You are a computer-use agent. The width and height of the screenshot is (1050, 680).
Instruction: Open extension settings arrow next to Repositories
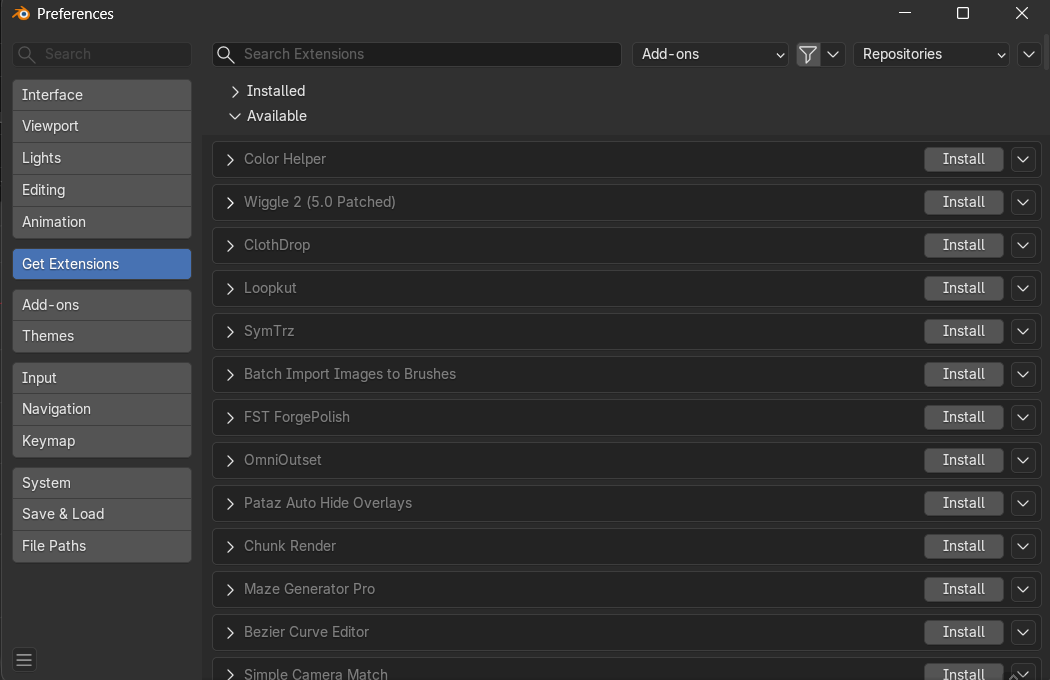[x=1029, y=54]
